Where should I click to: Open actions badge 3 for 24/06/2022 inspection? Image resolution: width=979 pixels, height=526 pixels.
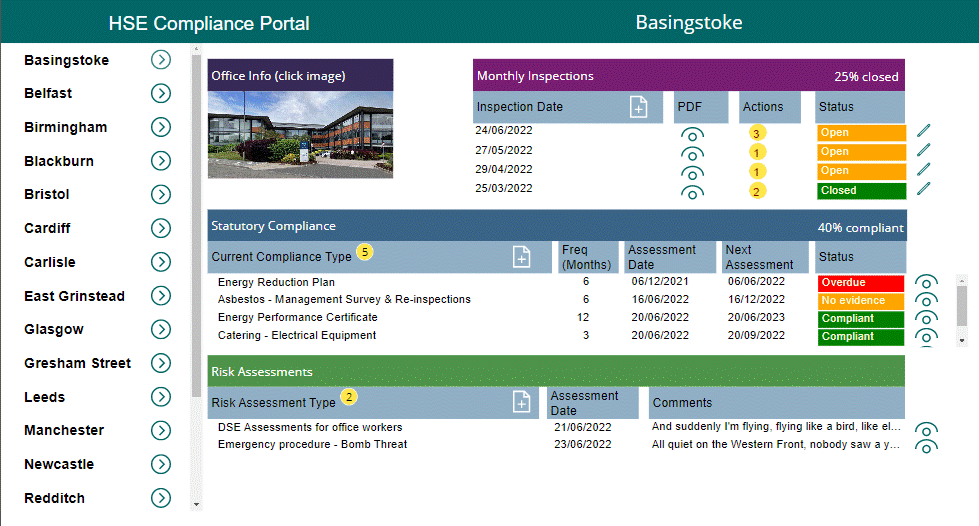(757, 134)
